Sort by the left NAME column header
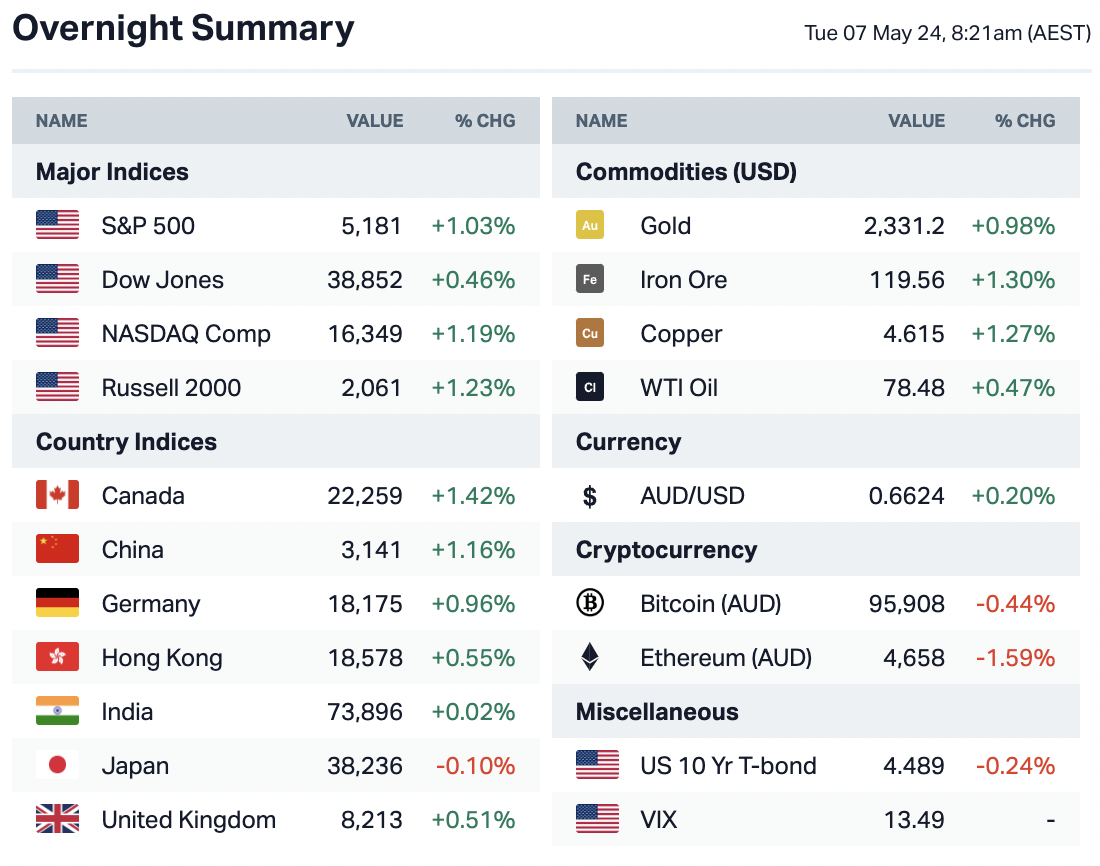The width and height of the screenshot is (1100, 866). point(62,121)
